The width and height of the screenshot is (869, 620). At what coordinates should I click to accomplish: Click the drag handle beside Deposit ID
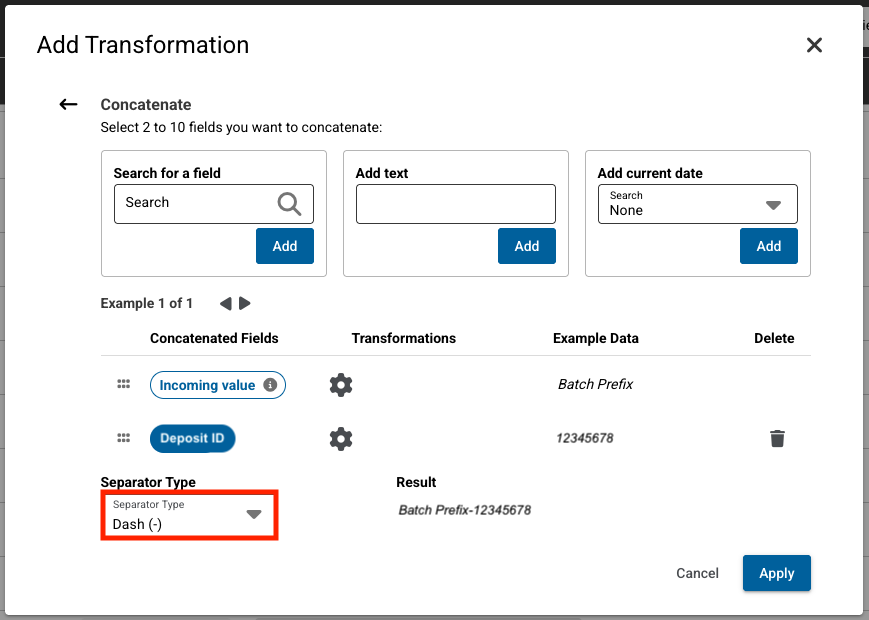[x=123, y=437]
